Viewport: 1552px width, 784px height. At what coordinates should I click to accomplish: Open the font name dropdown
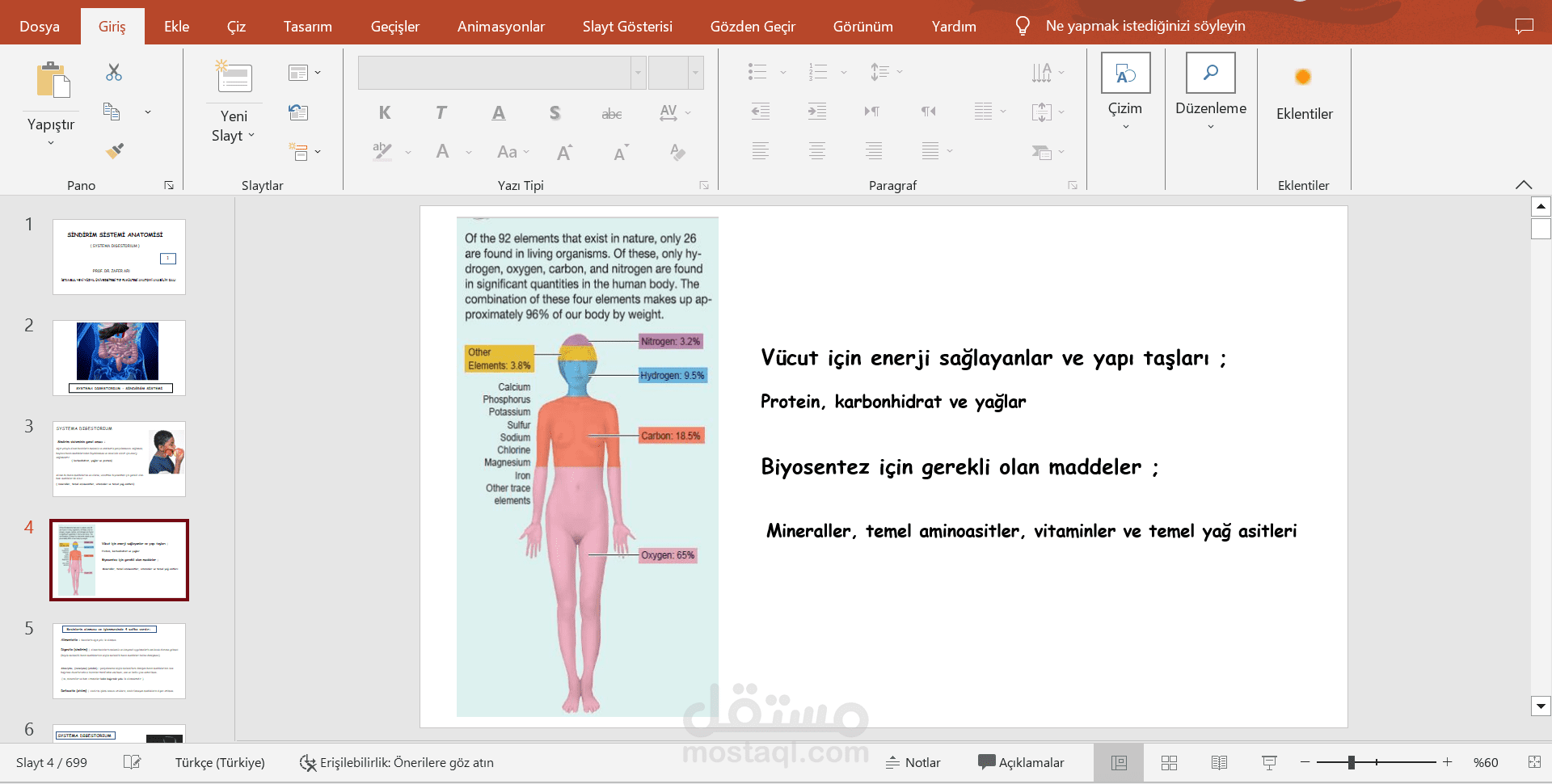[638, 73]
